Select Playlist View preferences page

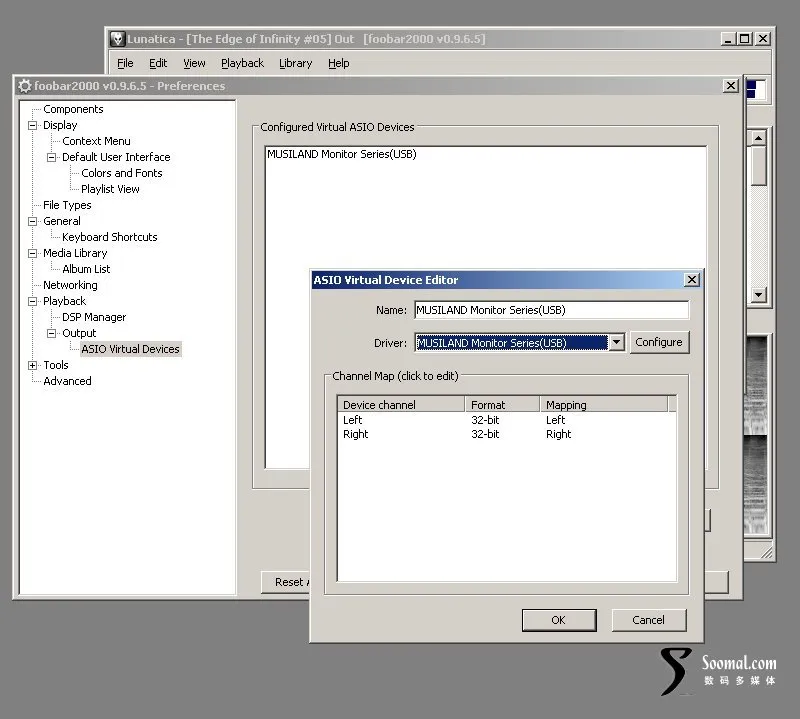click(x=110, y=189)
